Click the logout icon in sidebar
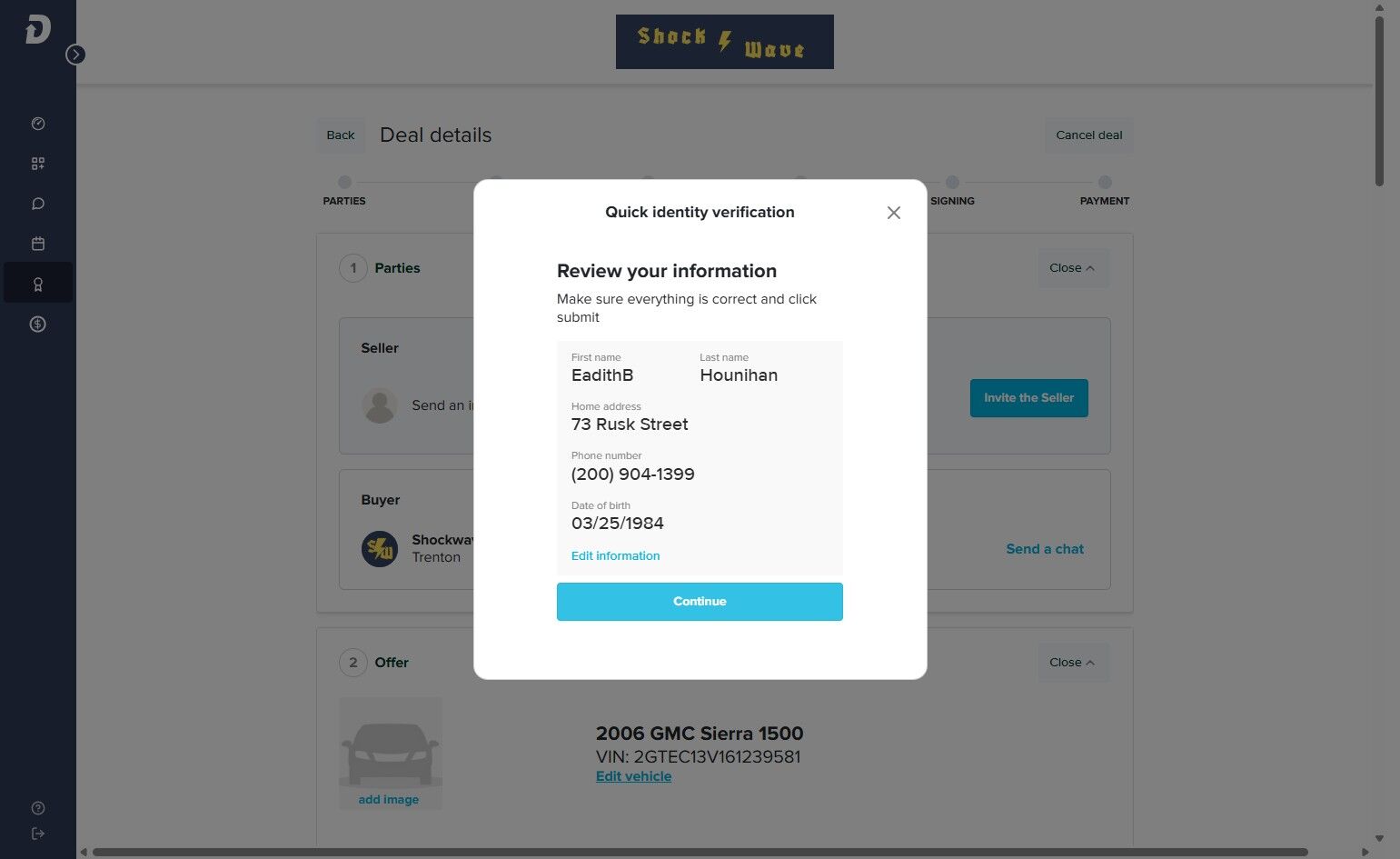Image resolution: width=1400 pixels, height=859 pixels. (38, 834)
